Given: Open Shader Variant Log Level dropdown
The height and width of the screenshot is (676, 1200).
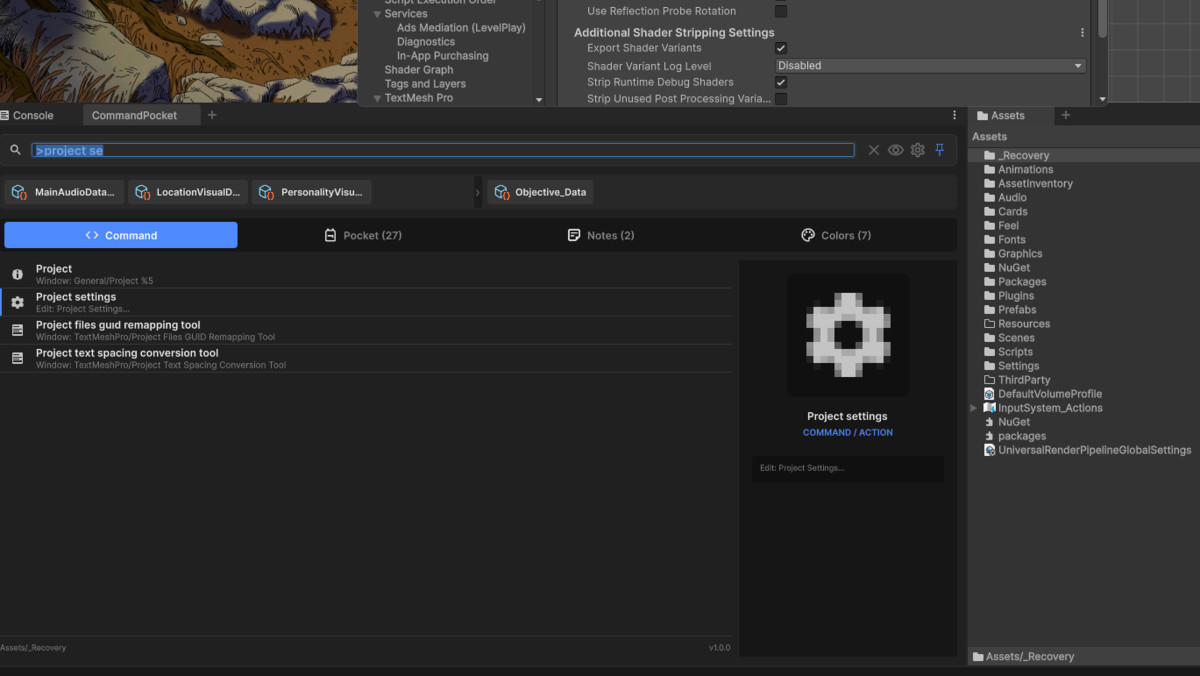Looking at the screenshot, I should [930, 66].
